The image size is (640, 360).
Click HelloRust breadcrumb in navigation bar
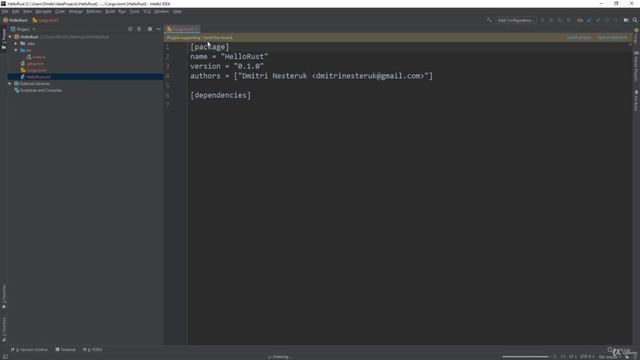pyautogui.click(x=15, y=20)
